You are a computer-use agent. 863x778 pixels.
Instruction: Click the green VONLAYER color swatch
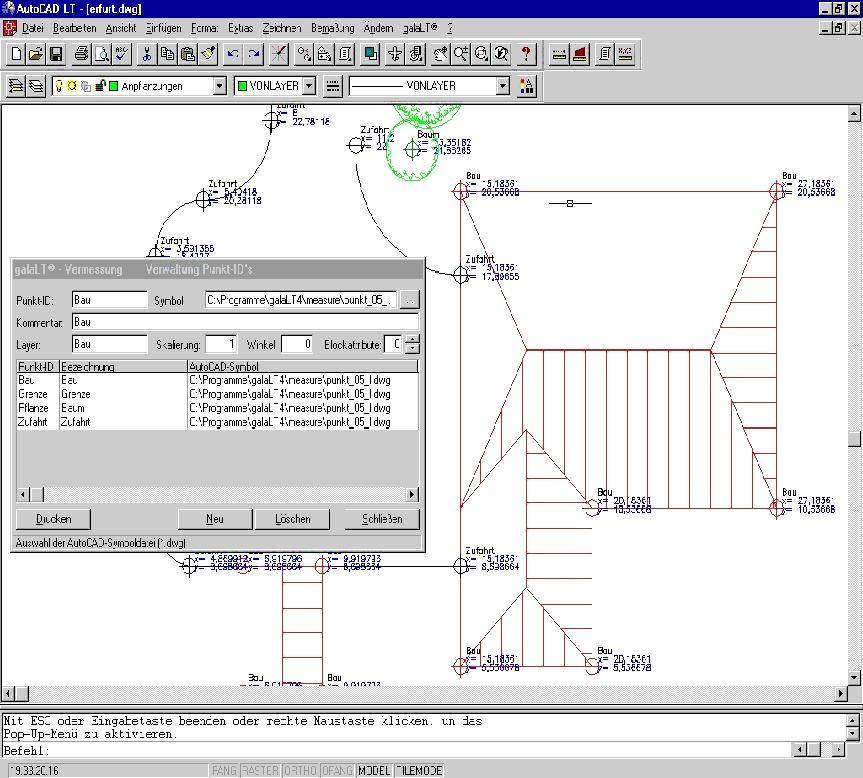[242, 86]
